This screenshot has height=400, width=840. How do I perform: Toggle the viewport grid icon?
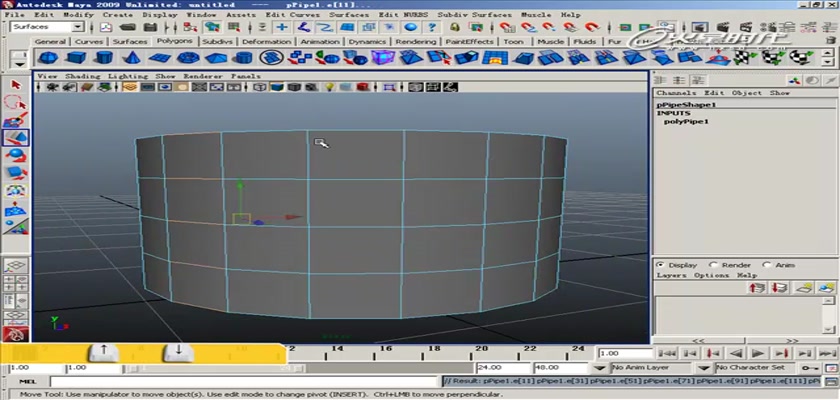pos(129,87)
